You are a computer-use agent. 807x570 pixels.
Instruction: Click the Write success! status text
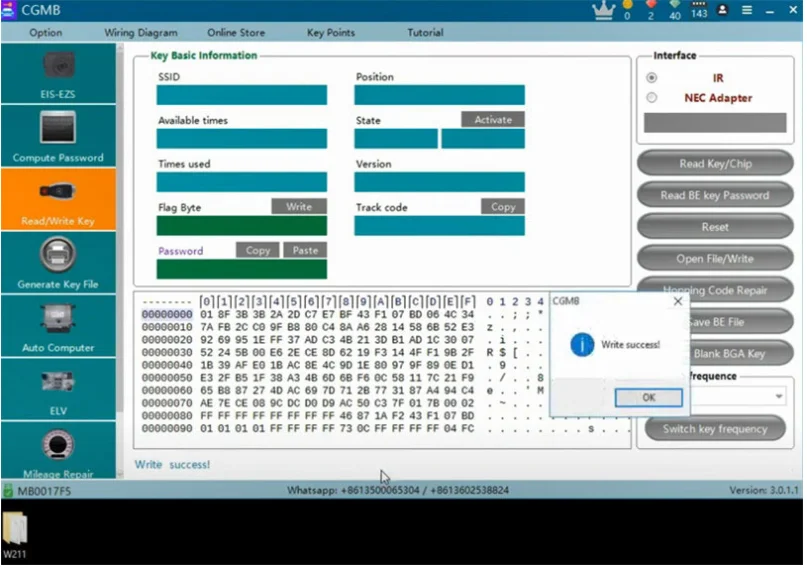coord(172,465)
